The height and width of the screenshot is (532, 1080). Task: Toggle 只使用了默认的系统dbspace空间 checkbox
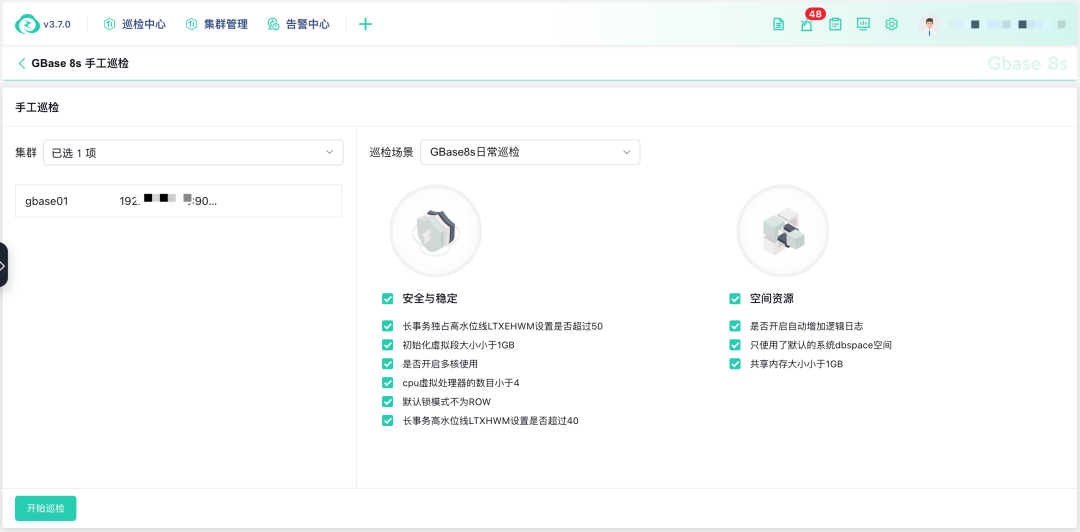pos(735,345)
